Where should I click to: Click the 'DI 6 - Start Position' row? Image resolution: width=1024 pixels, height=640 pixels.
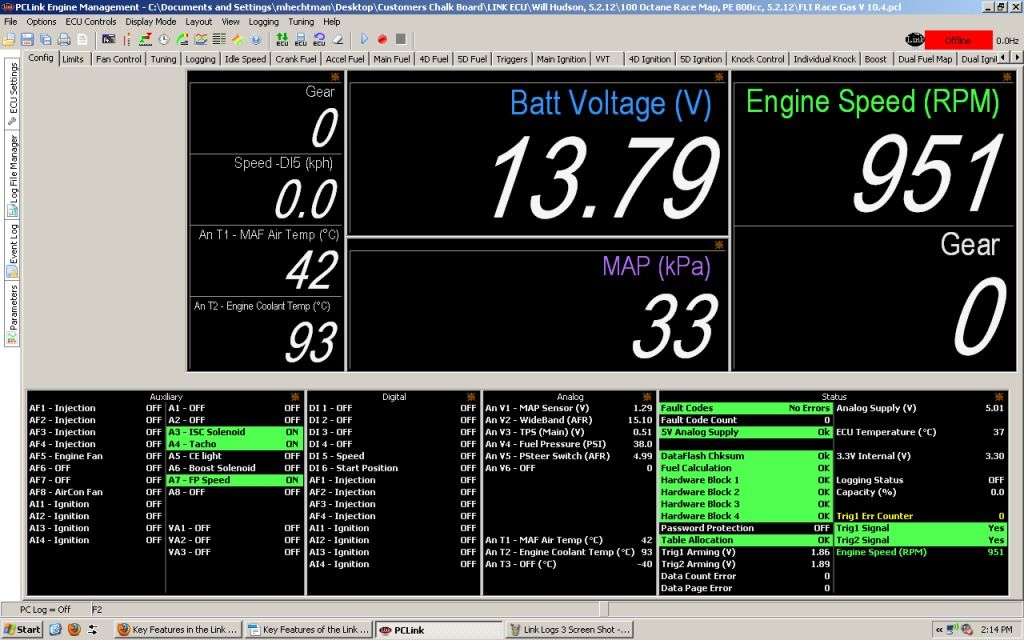[392, 468]
